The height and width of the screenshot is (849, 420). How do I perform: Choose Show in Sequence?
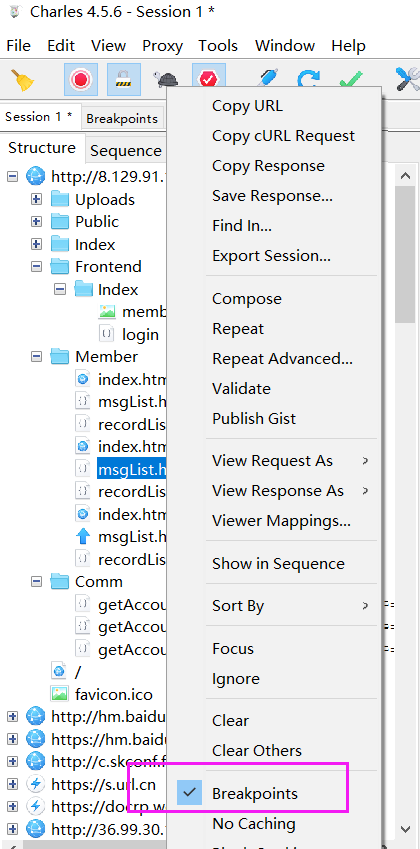point(278,564)
